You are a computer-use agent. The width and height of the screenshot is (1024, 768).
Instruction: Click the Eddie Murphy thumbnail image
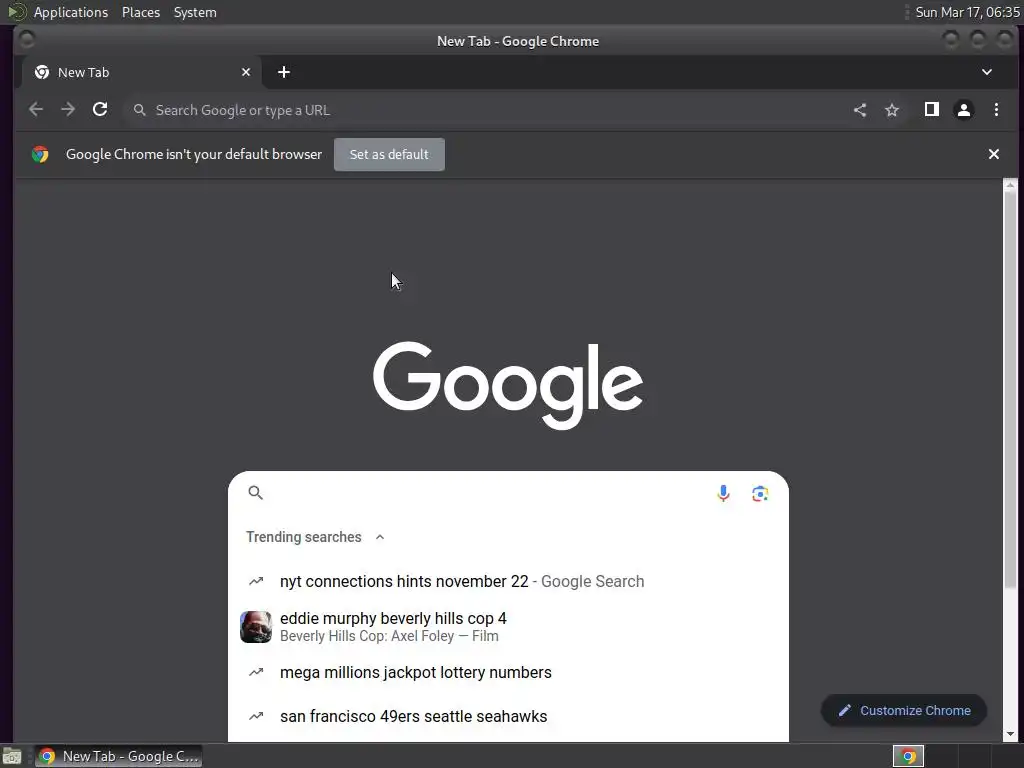pos(256,627)
